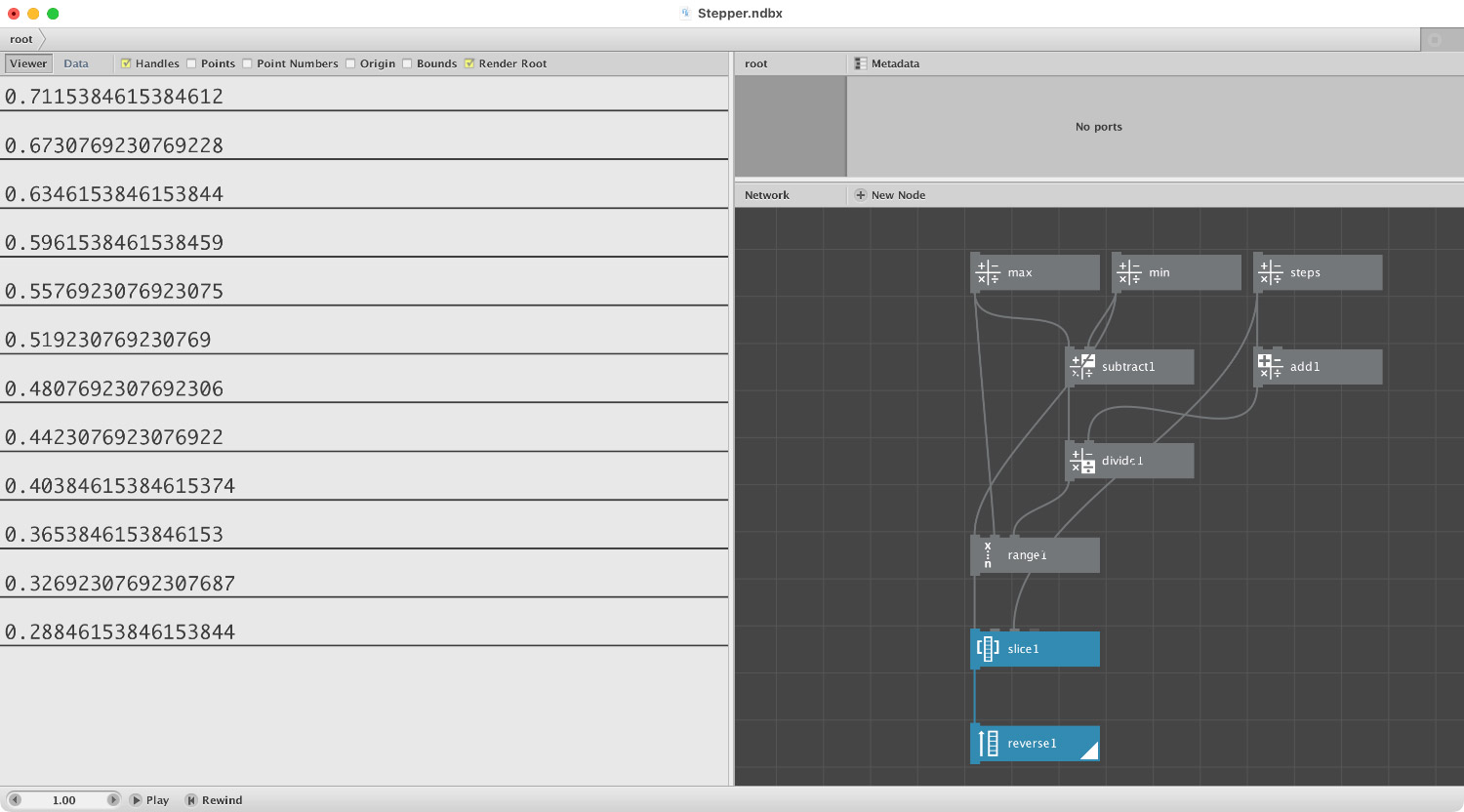Screen dimensions: 1464x812
Task: Click the round button at address bar end
Action: click(x=1435, y=40)
